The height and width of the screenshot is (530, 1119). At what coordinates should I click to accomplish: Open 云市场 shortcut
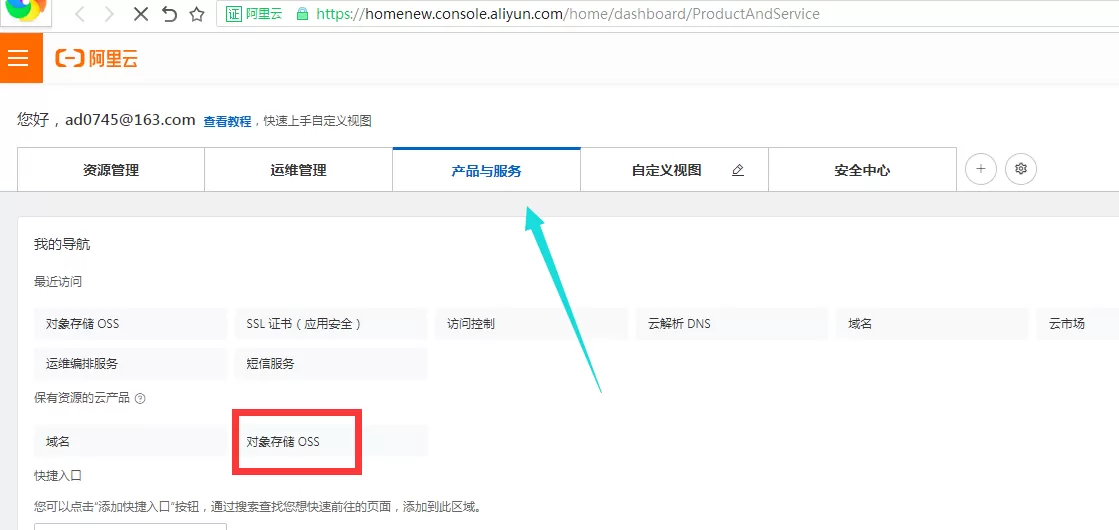click(x=1078, y=323)
